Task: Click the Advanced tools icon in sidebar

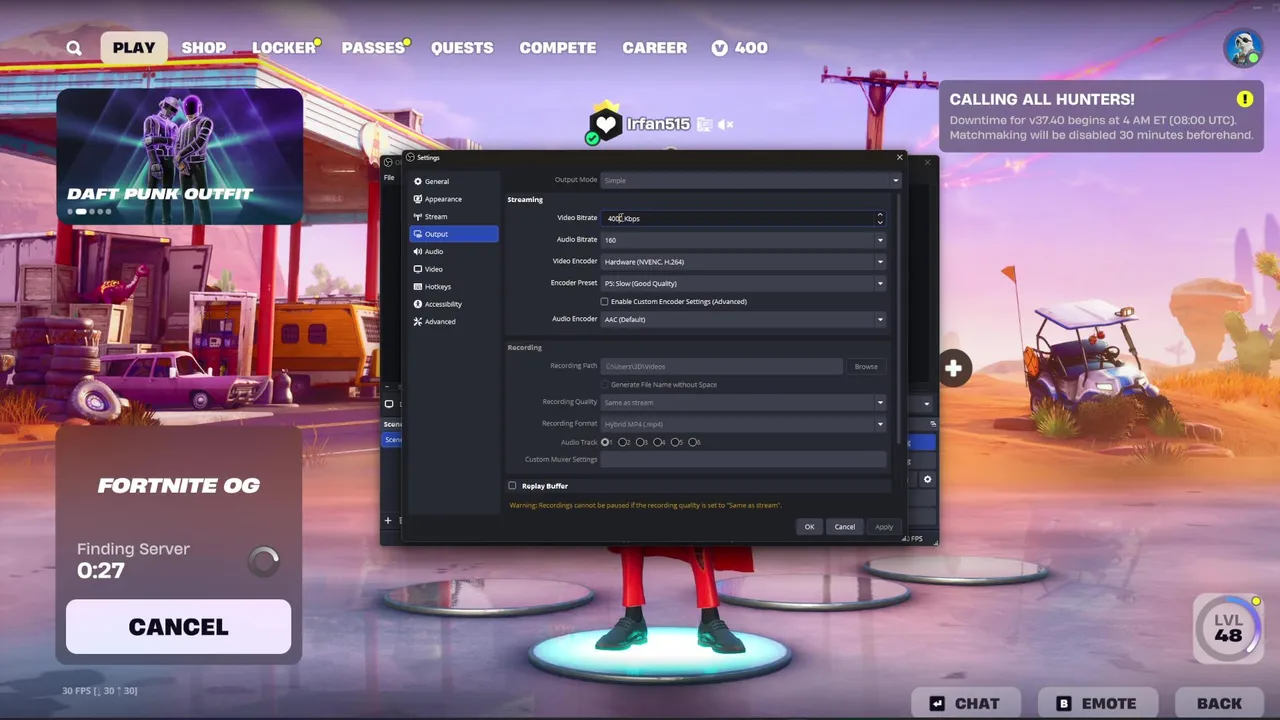Action: (418, 321)
